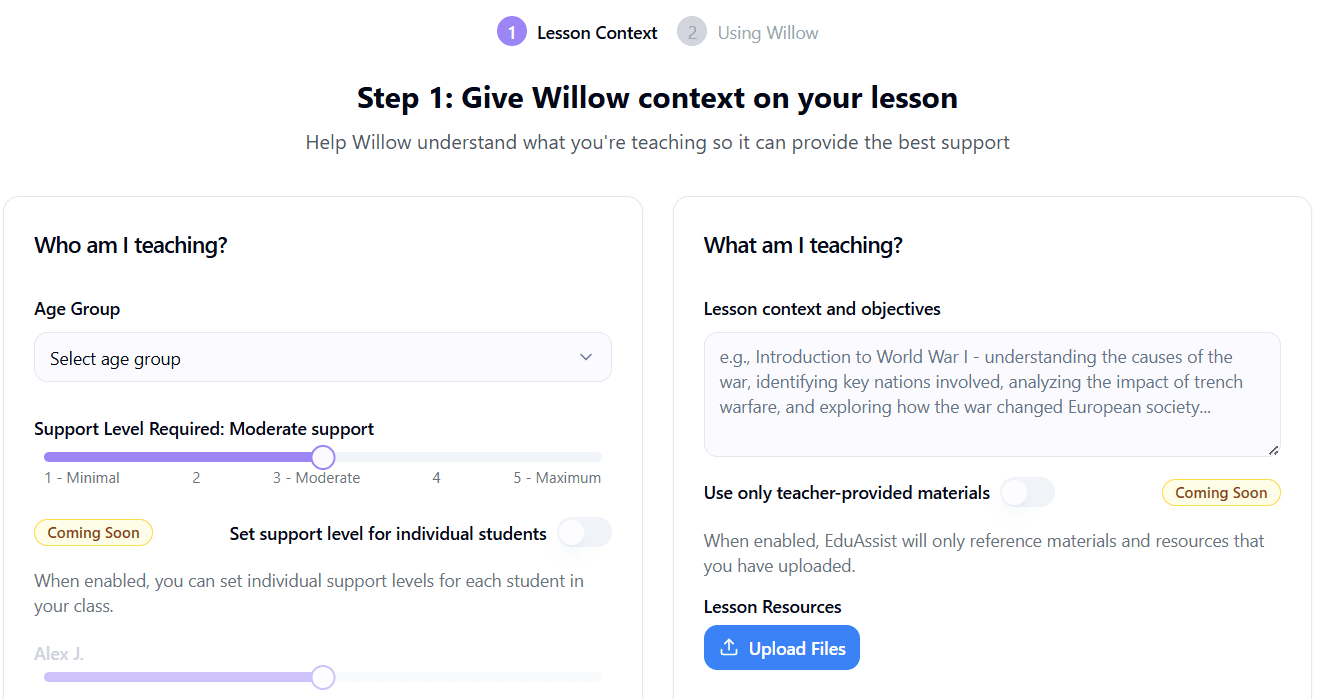Click the 3 - Moderate label under the slider

(316, 477)
